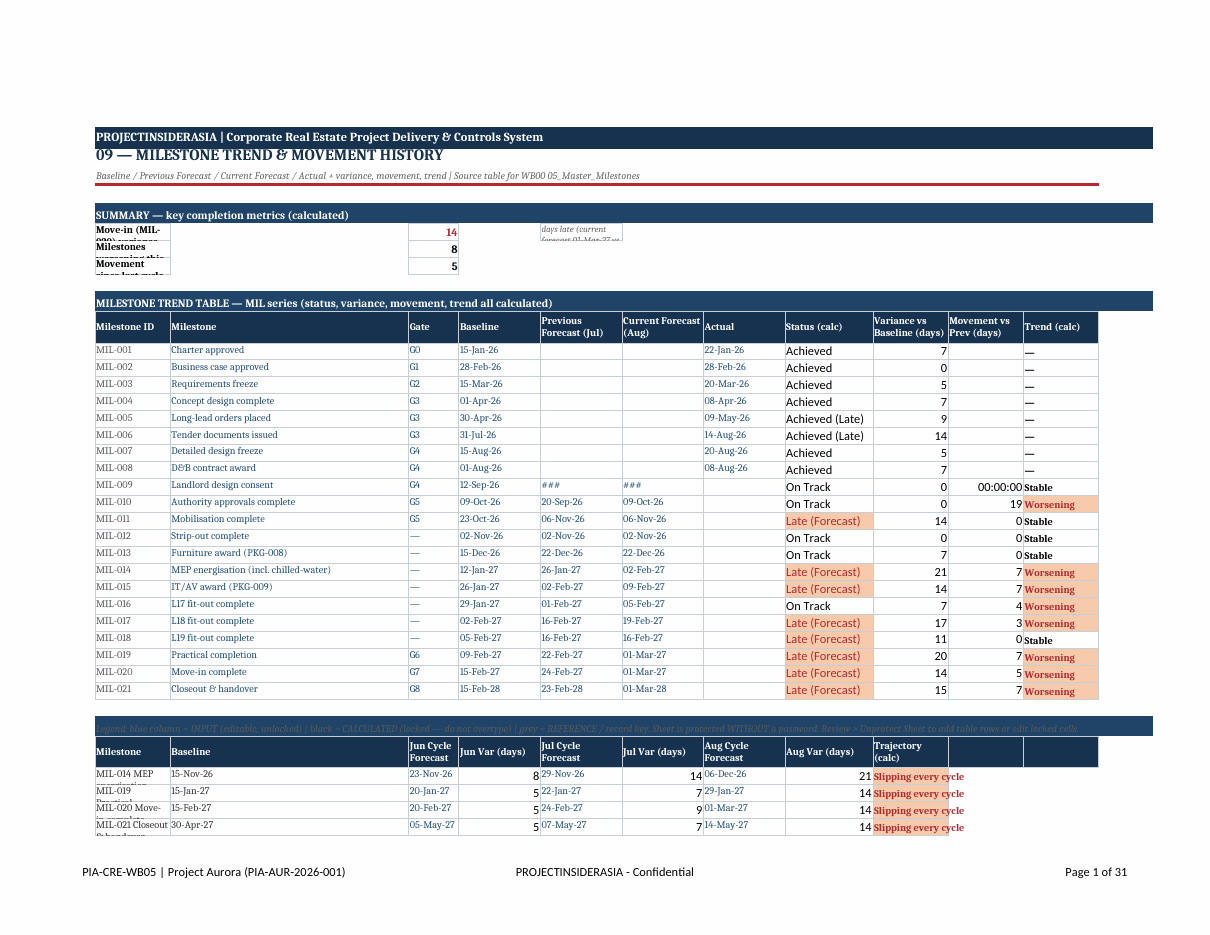
Task: Click 'L17 fit-out complete' milestone
Action: [289, 605]
